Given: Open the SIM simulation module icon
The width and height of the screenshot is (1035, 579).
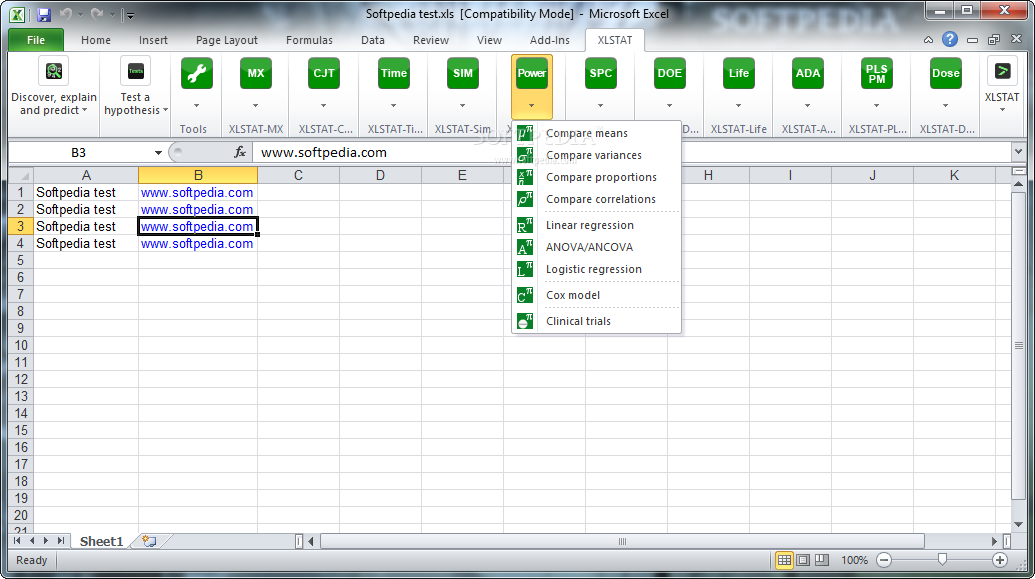Looking at the screenshot, I should pyautogui.click(x=463, y=73).
